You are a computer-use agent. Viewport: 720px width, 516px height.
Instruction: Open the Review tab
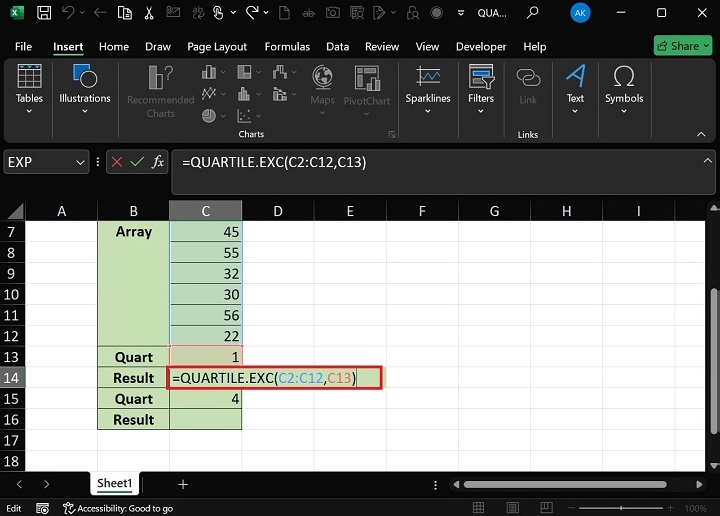(x=382, y=46)
